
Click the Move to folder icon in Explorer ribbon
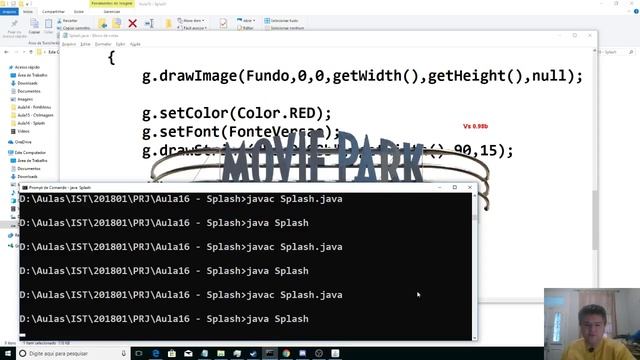coord(102,24)
